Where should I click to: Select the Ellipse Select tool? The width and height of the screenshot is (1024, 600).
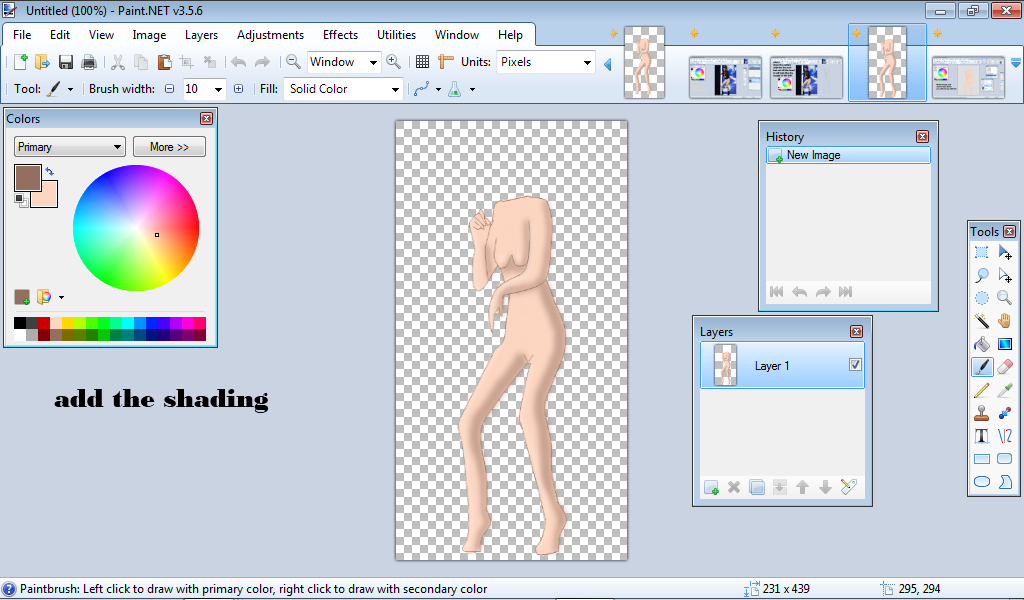982,298
